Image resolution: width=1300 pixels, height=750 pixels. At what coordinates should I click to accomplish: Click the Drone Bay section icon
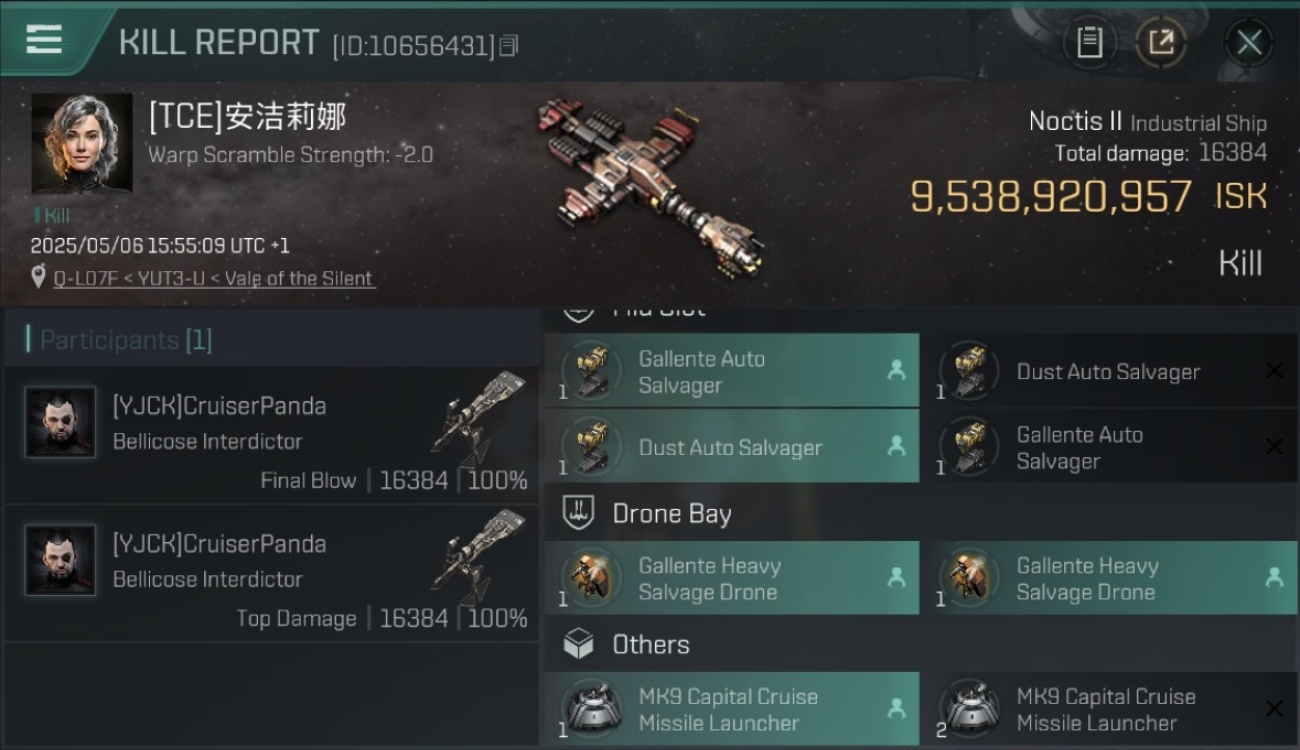pos(579,514)
